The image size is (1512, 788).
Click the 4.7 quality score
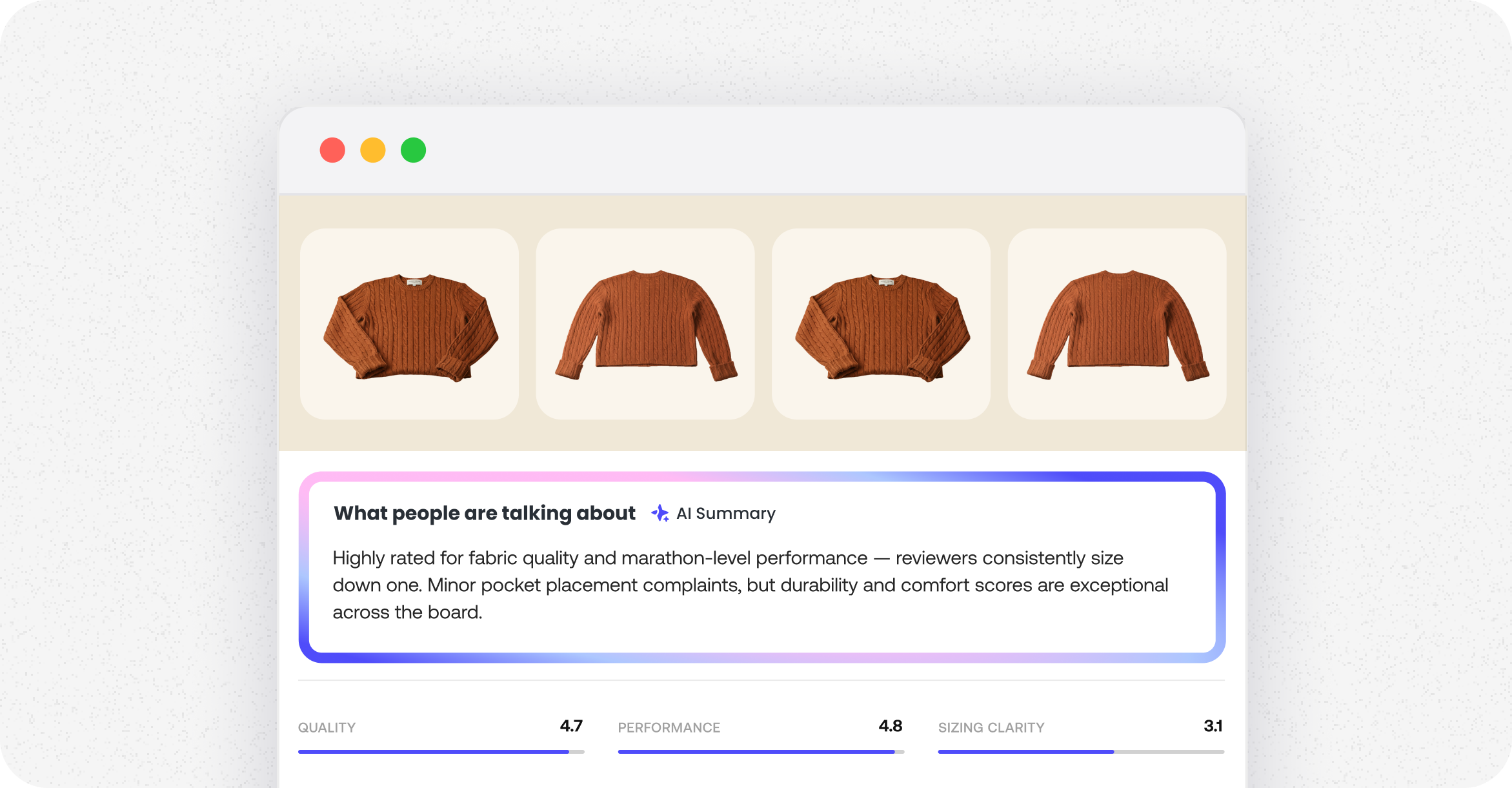click(x=571, y=726)
